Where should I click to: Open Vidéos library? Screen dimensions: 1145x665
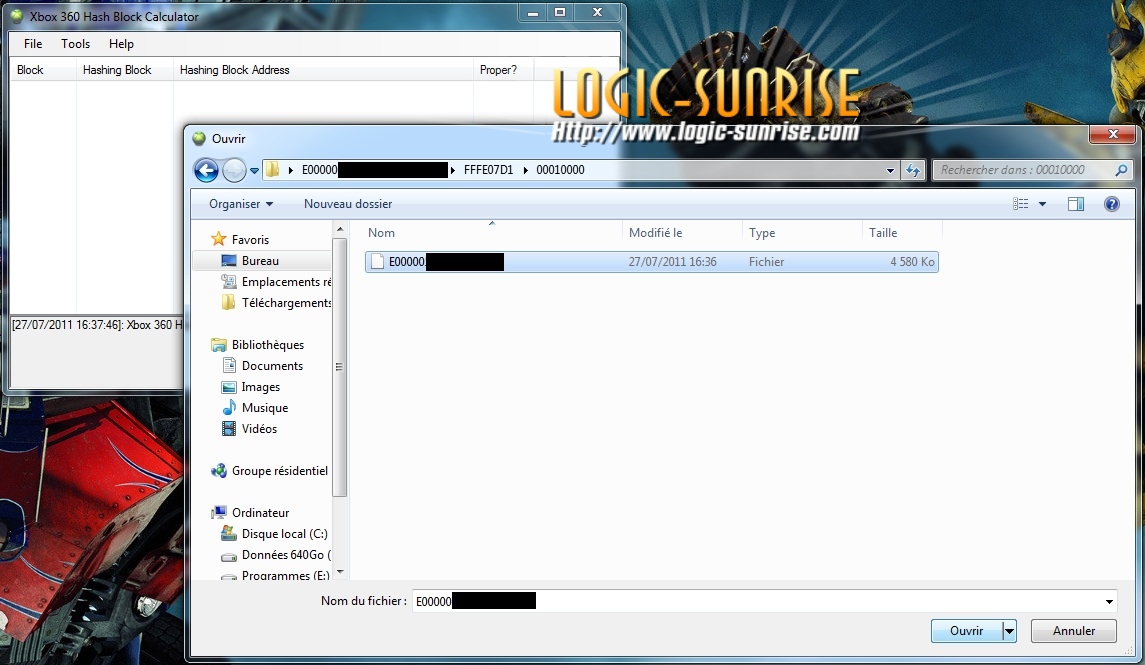(x=259, y=429)
